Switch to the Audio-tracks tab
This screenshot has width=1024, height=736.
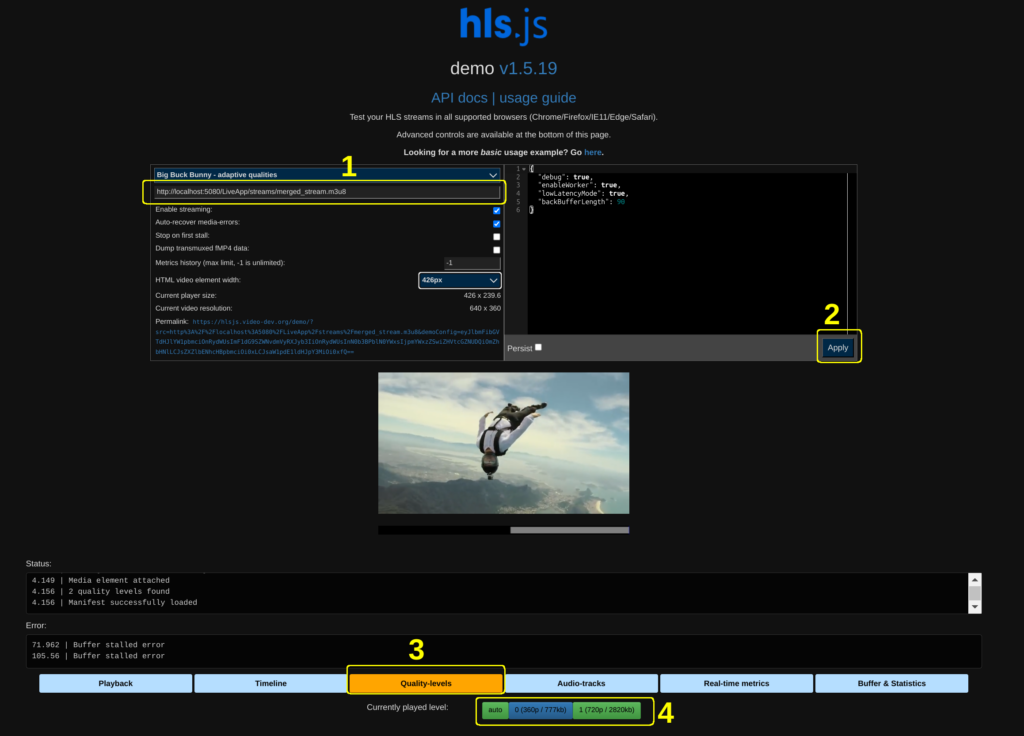(581, 683)
